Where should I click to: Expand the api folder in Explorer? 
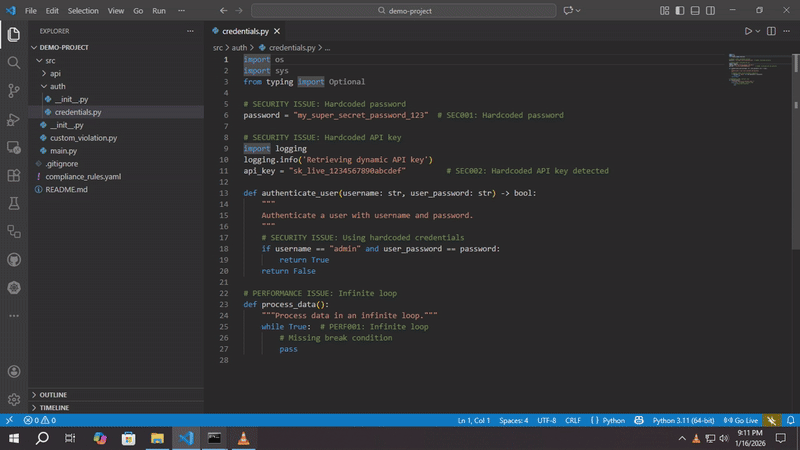point(56,74)
